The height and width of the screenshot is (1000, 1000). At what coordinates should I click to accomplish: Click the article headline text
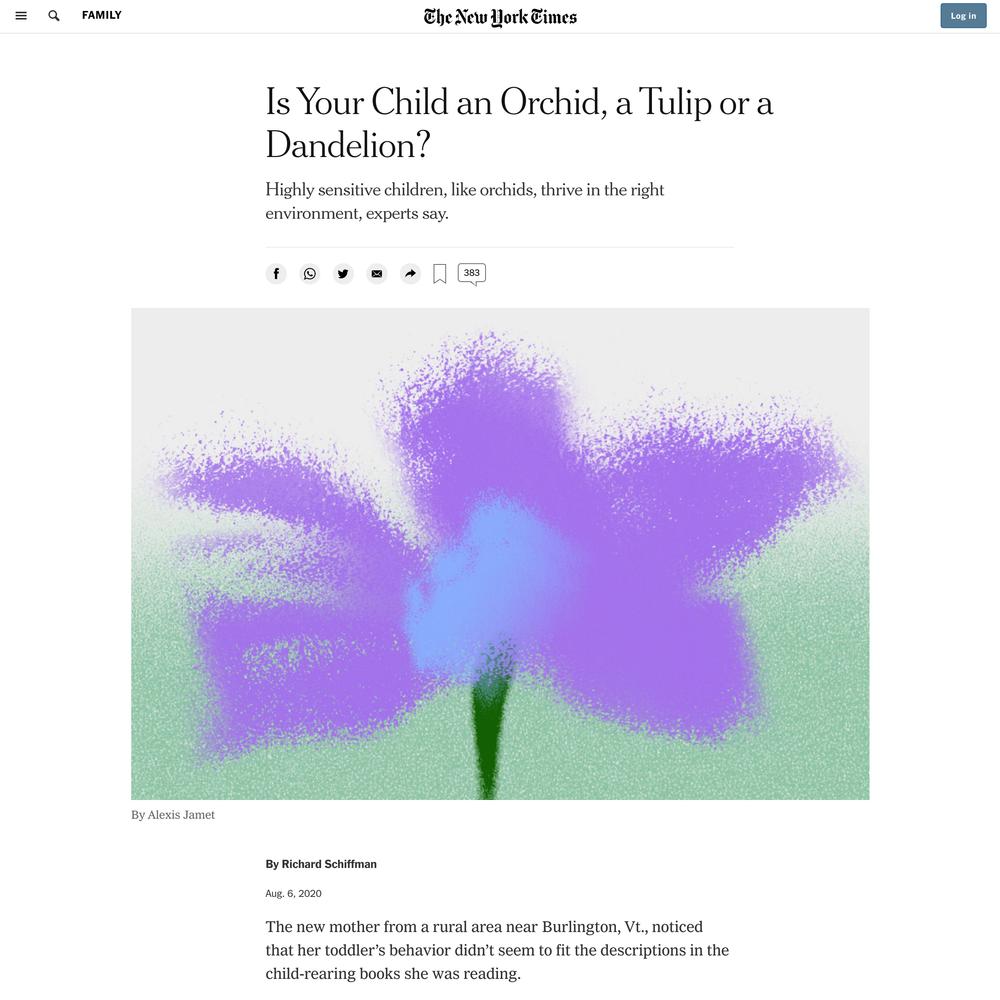coord(519,123)
